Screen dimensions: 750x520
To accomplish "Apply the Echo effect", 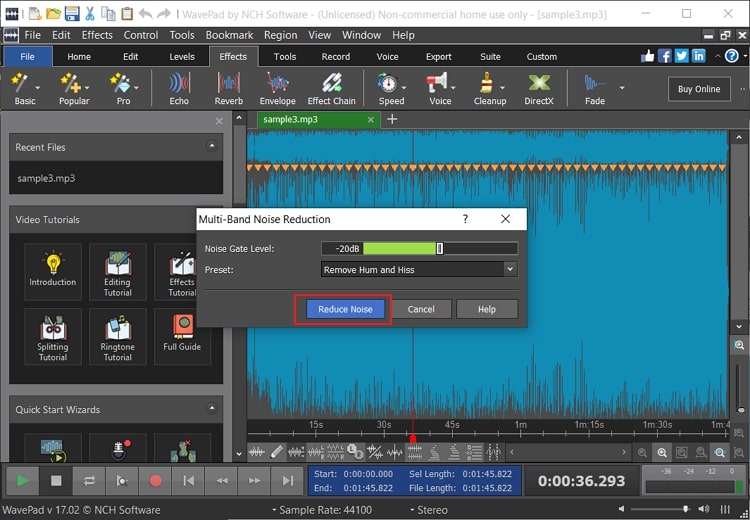I will click(179, 89).
